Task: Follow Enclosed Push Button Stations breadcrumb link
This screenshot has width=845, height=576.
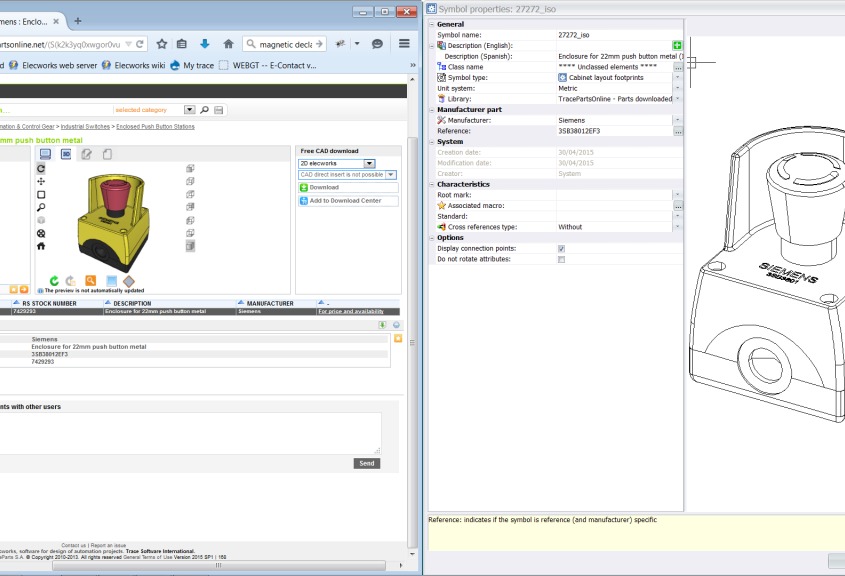Action: click(155, 127)
